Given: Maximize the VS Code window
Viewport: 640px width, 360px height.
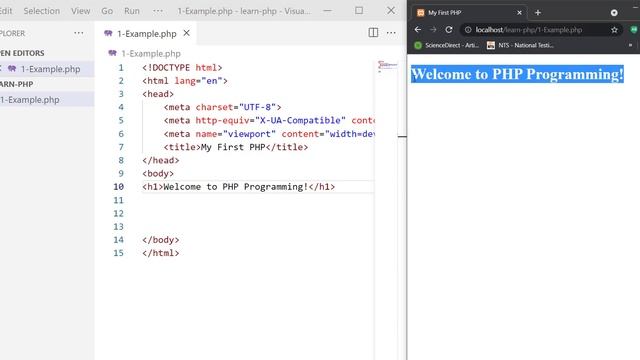Looking at the screenshot, I should 359,11.
